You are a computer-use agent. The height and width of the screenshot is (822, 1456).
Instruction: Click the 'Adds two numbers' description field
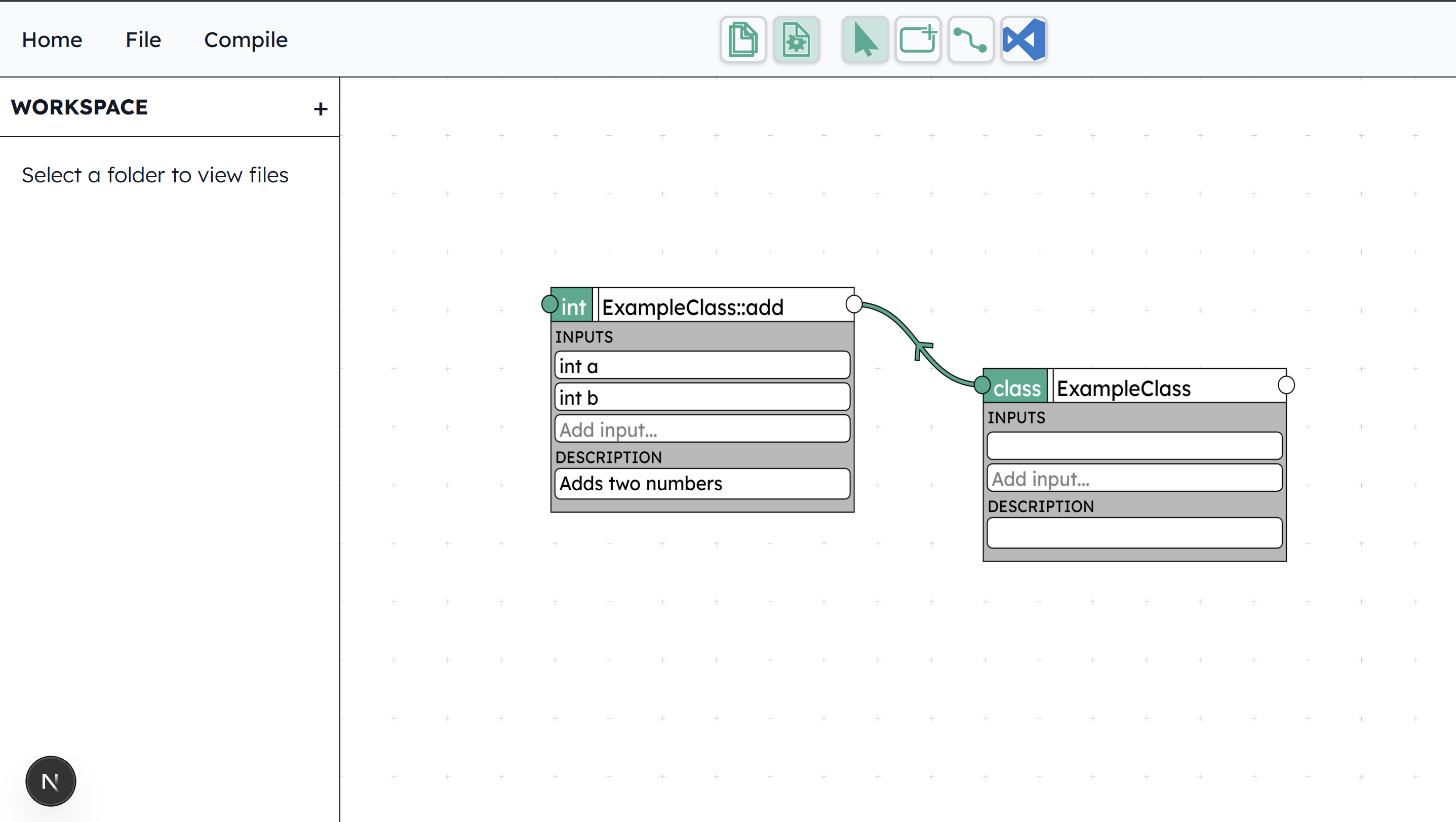(702, 483)
